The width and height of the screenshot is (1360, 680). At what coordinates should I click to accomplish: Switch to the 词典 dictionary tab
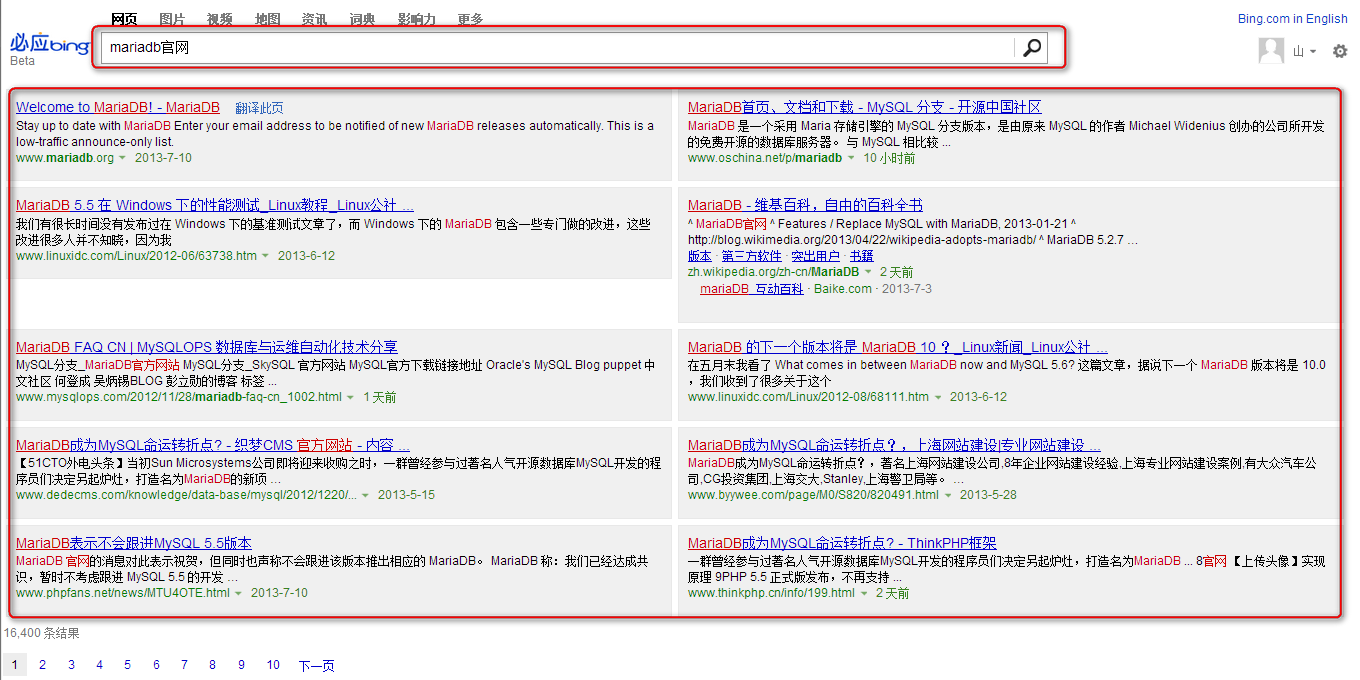pos(362,19)
